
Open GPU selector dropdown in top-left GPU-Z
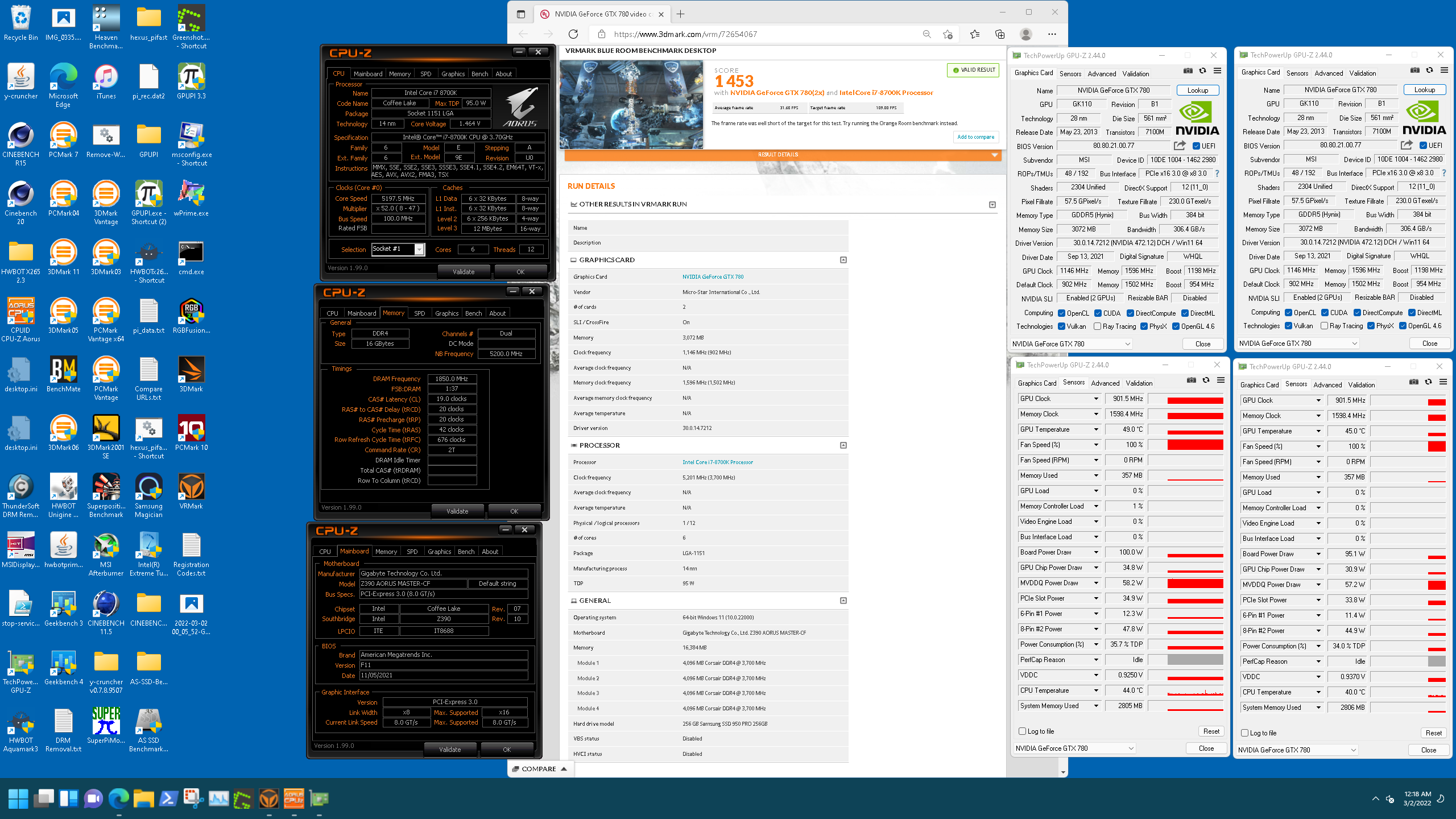[1071, 344]
